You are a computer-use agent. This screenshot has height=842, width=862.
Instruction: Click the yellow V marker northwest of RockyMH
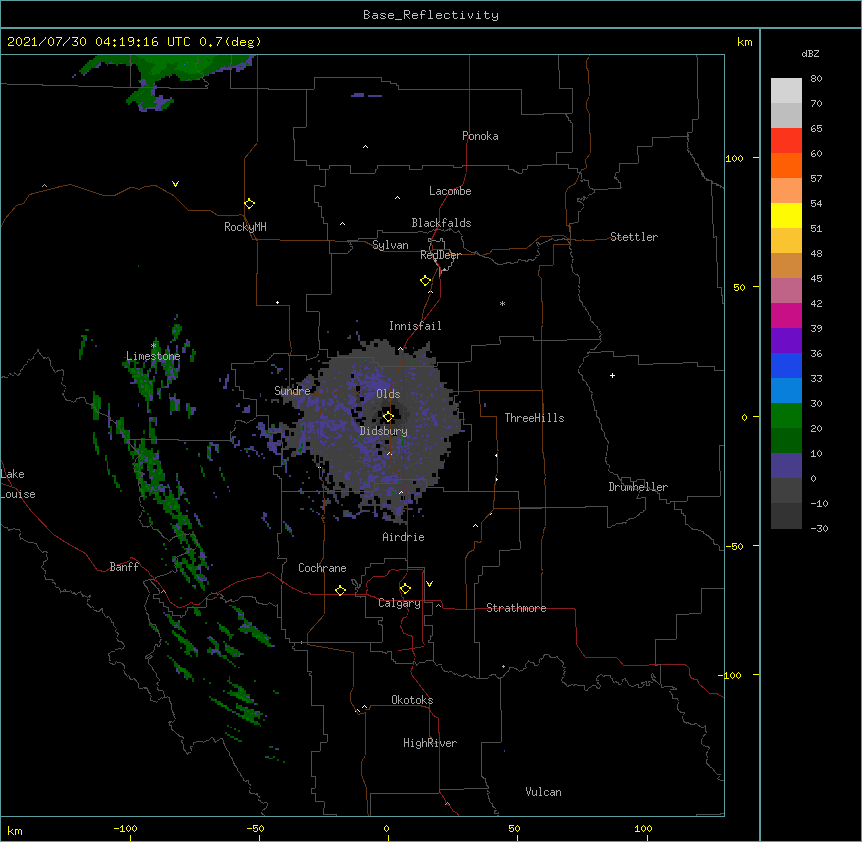[175, 184]
